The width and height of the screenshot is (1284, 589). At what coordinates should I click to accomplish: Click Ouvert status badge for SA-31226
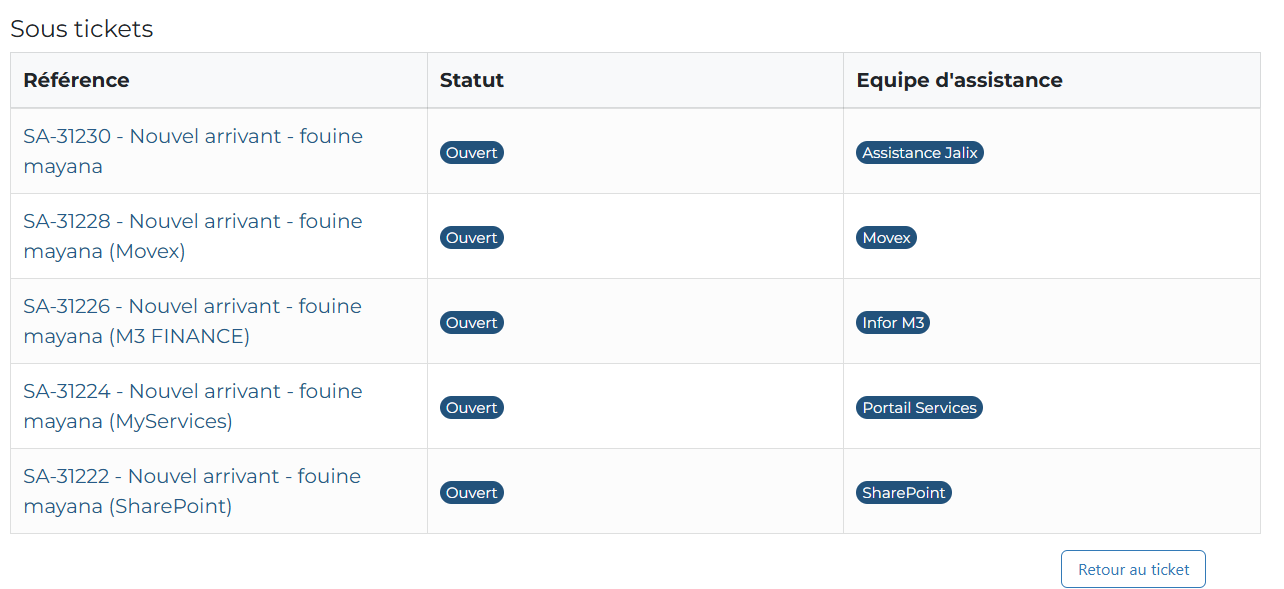point(472,323)
